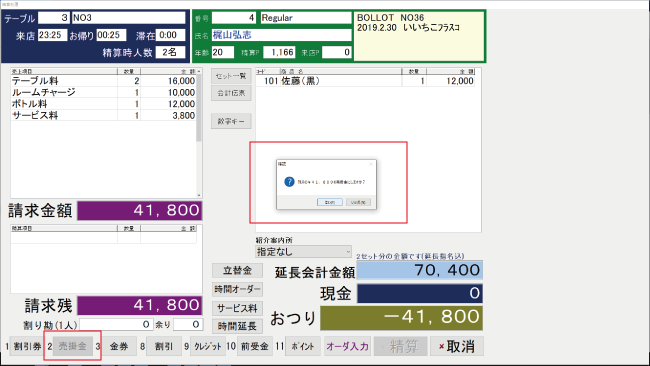The height and width of the screenshot is (366, 650).
Task: Click the お帰り time field 00:25
Action: pos(111,35)
